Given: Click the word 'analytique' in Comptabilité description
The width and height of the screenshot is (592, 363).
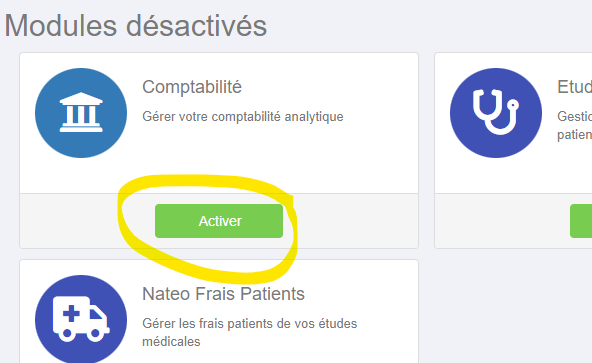Looking at the screenshot, I should [314, 117].
